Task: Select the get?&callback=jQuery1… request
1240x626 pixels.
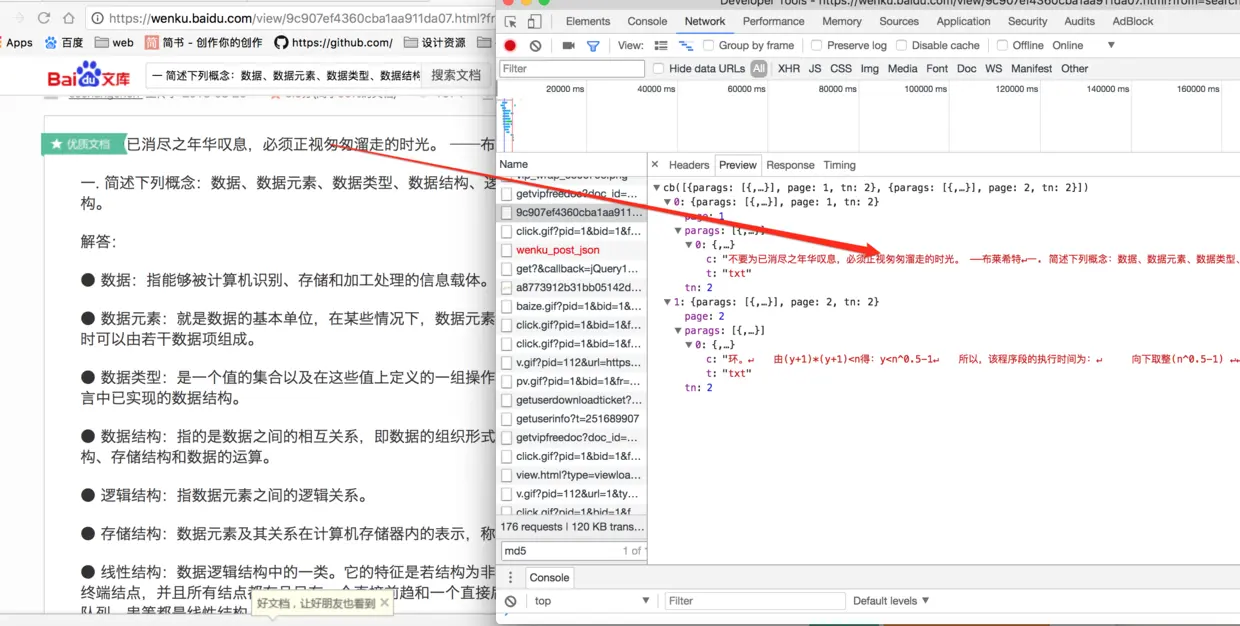Action: click(x=572, y=269)
